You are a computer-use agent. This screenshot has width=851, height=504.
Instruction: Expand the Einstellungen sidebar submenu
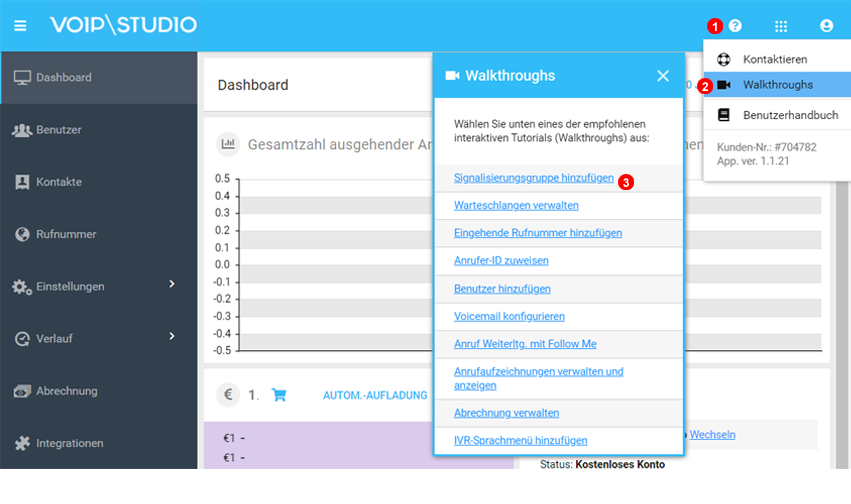[171, 285]
